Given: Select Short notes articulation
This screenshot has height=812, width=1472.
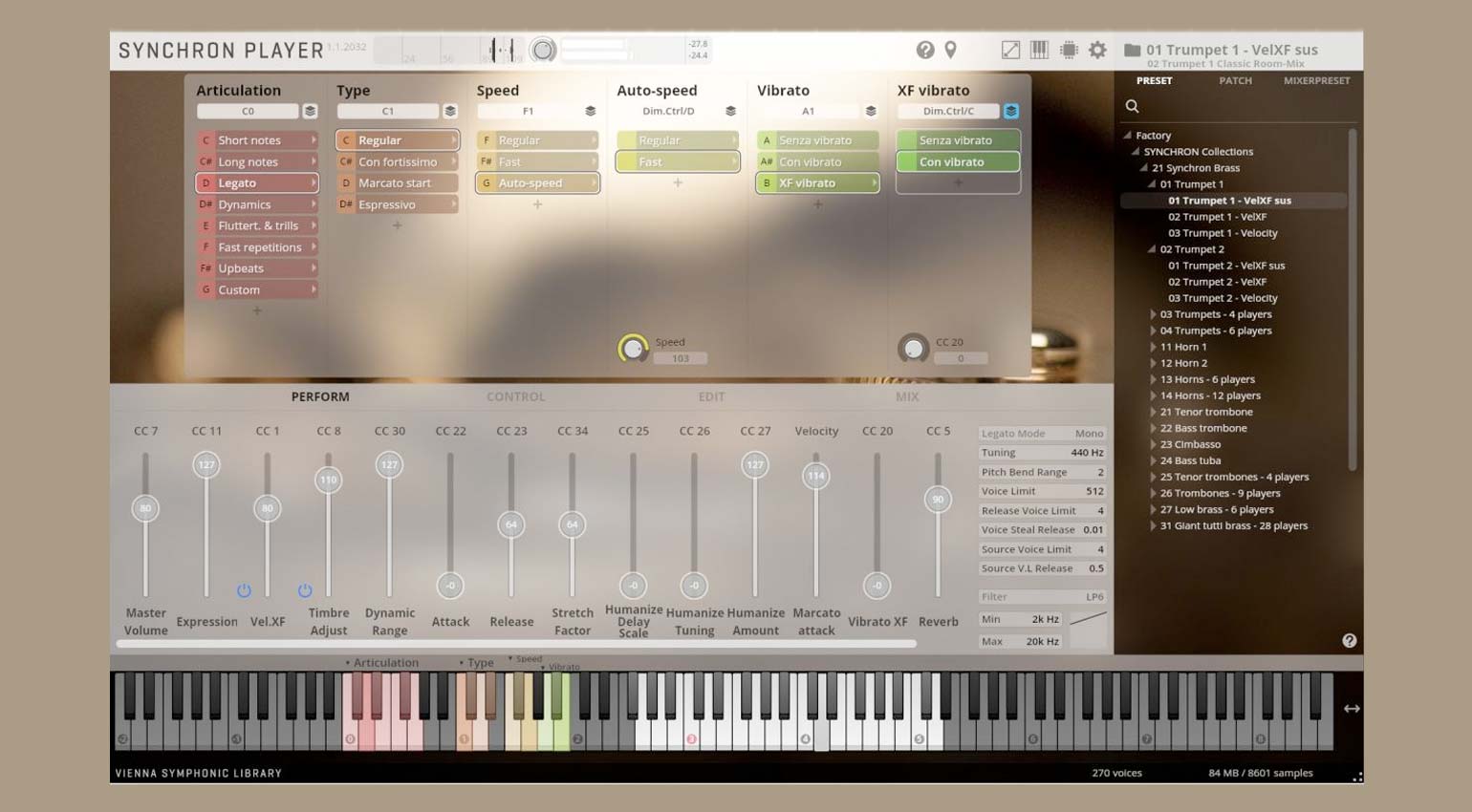Looking at the screenshot, I should click(256, 140).
